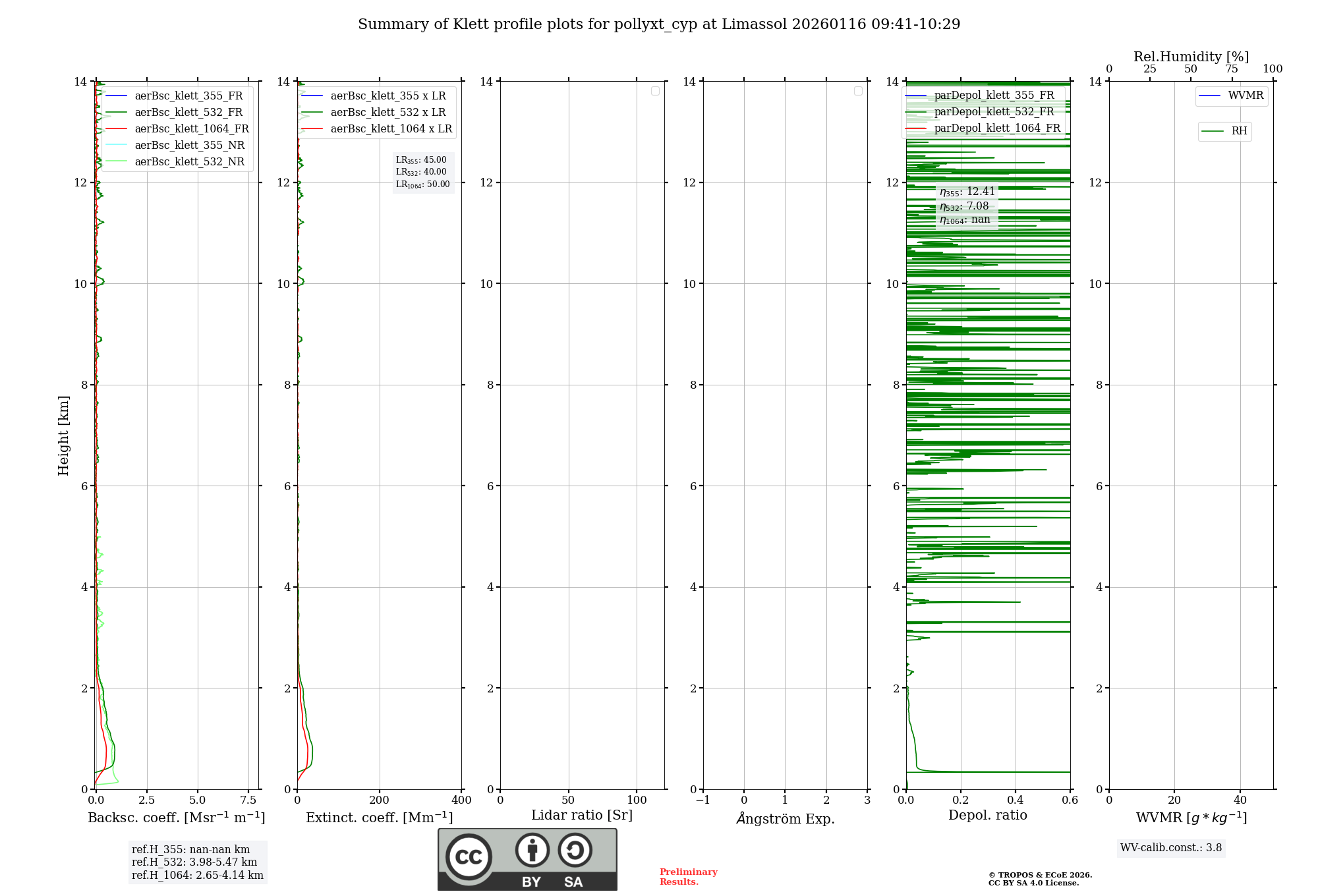Viewport: 1318px width, 896px height.
Task: Click the aerBsc_klett_1064_FR legend entry
Action: [191, 129]
